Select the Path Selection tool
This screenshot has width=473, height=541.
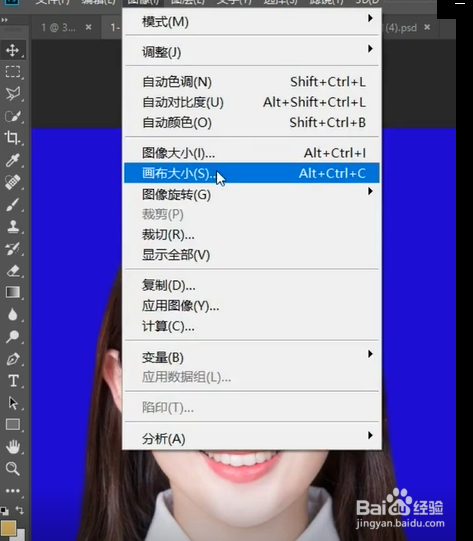12,403
